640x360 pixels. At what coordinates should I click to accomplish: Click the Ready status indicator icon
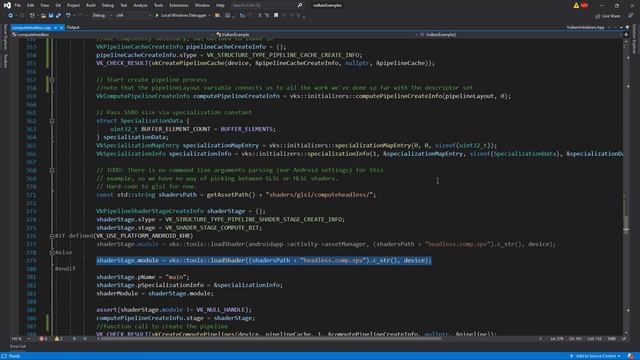click(4, 356)
